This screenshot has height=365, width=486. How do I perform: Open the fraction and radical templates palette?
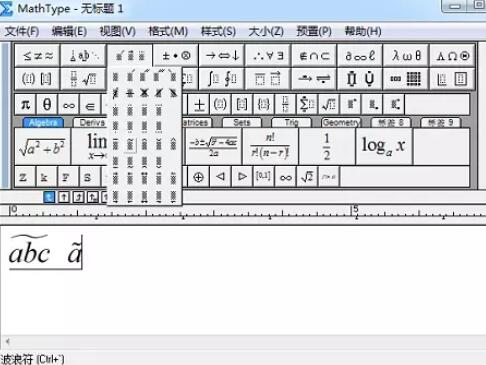coord(84,79)
